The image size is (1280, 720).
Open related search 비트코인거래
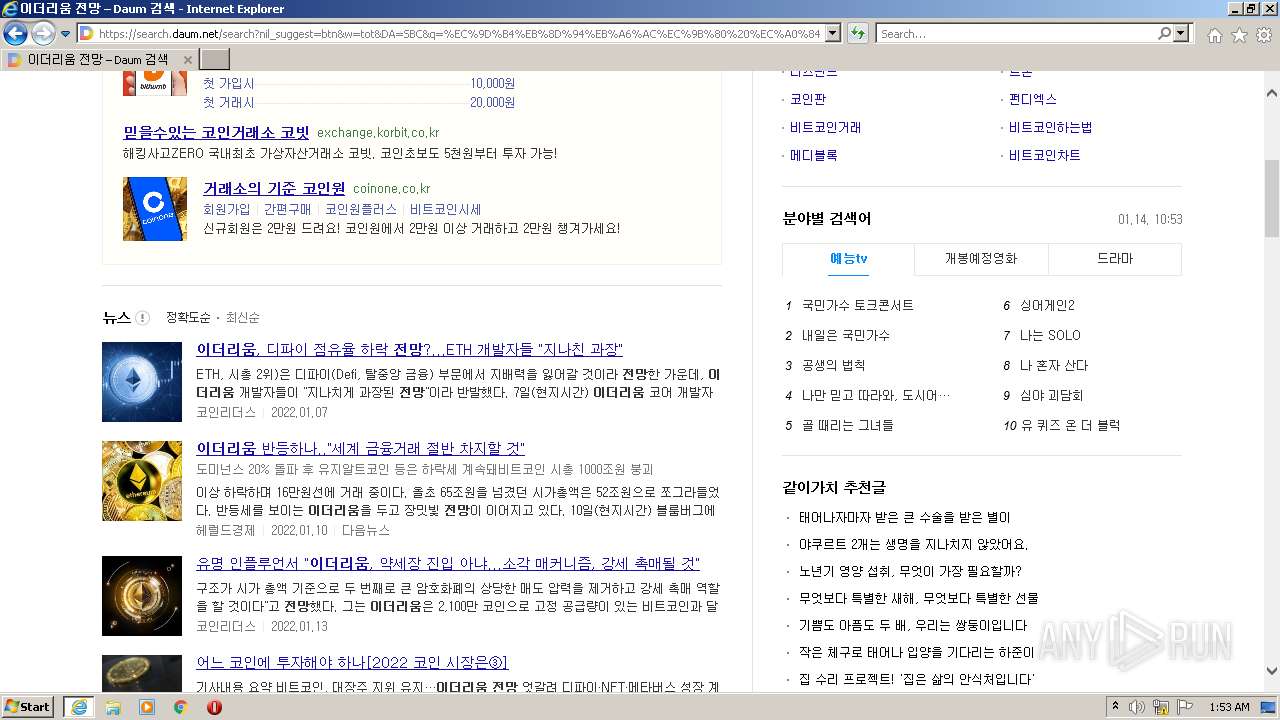point(826,127)
